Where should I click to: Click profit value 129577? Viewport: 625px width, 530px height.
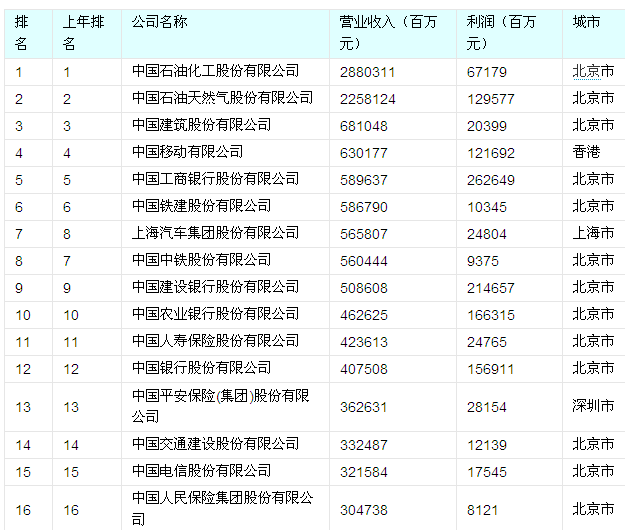491,99
